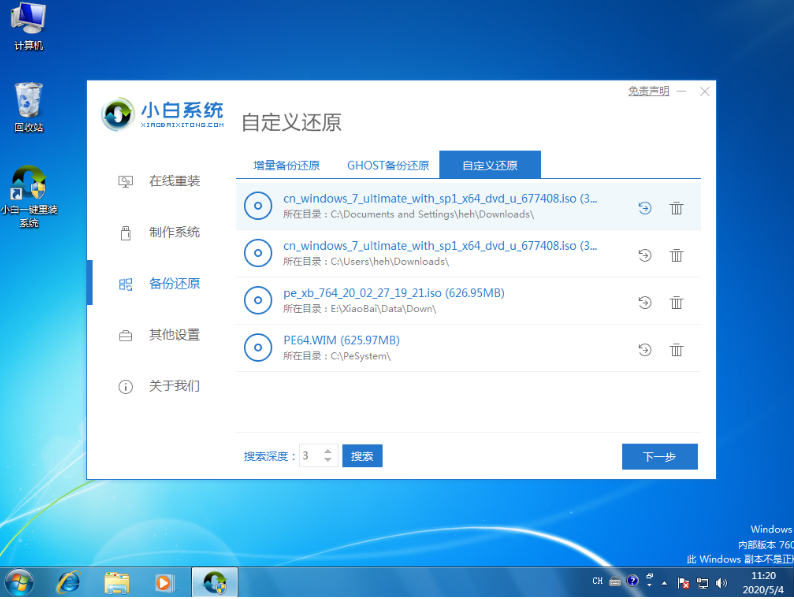Click restore icon for pe_xb_764 ISO
The width and height of the screenshot is (794, 599).
coord(645,302)
